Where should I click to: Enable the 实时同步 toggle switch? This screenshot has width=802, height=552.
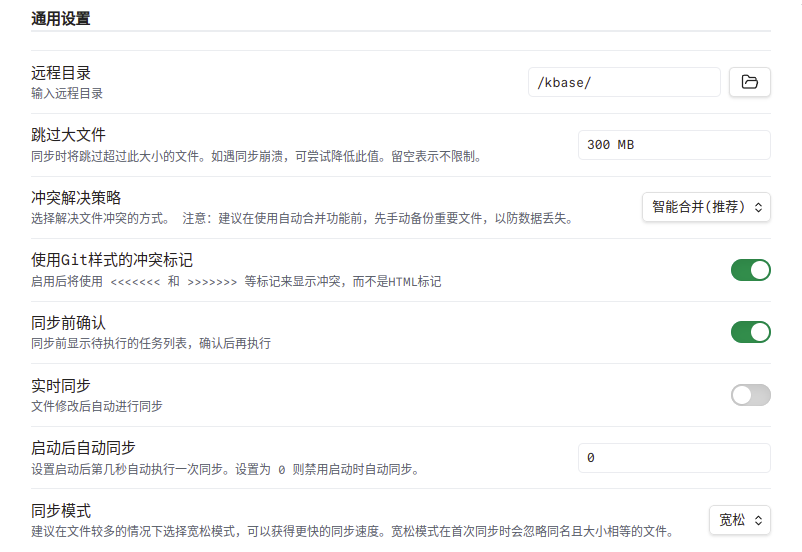pyautogui.click(x=750, y=395)
